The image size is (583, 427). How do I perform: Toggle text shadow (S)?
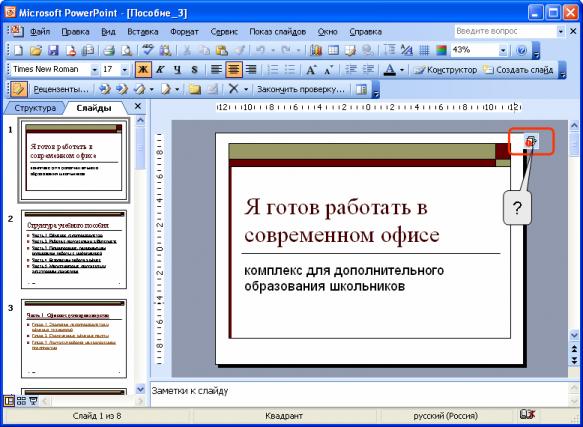tap(194, 70)
